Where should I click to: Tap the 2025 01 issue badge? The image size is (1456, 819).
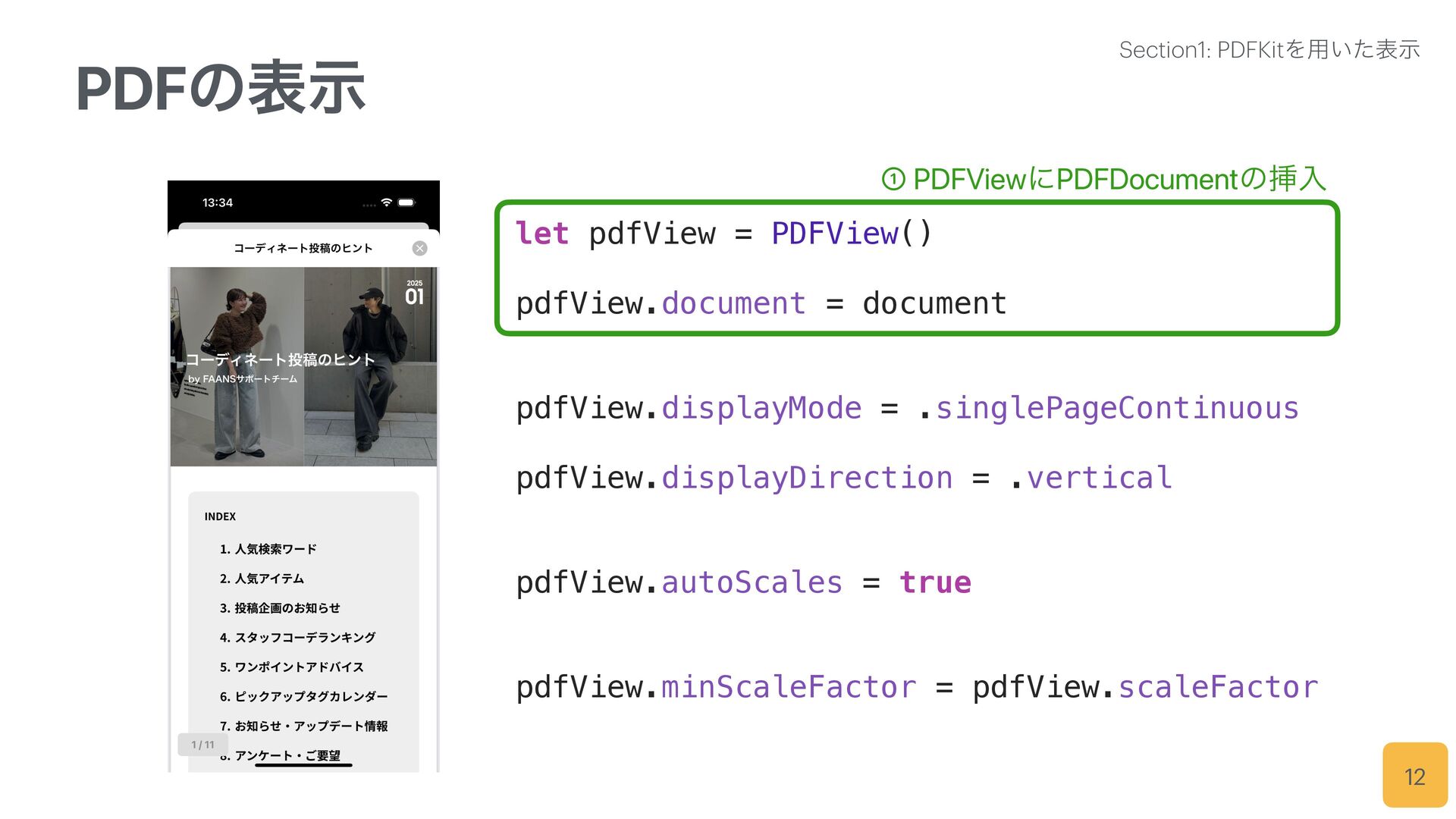pyautogui.click(x=414, y=293)
